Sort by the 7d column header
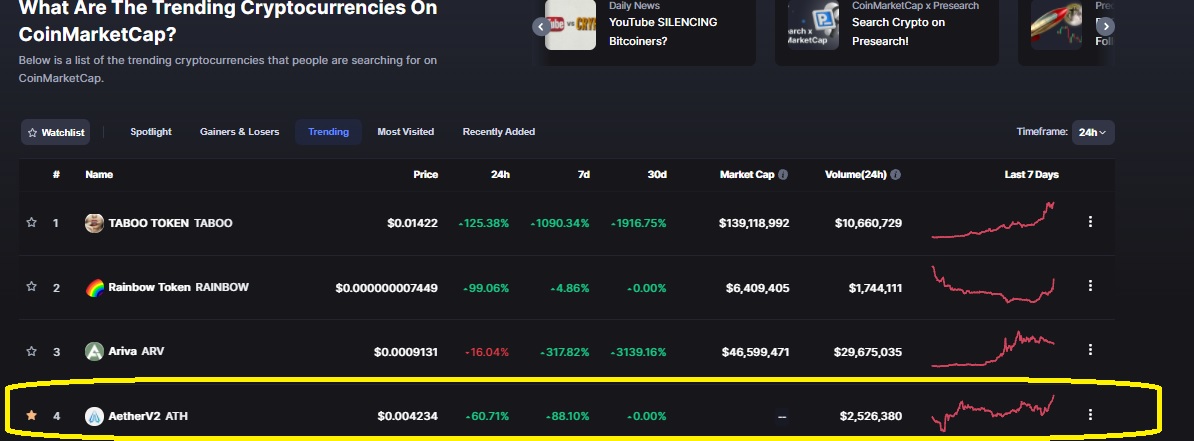1194x441 pixels. coord(583,174)
